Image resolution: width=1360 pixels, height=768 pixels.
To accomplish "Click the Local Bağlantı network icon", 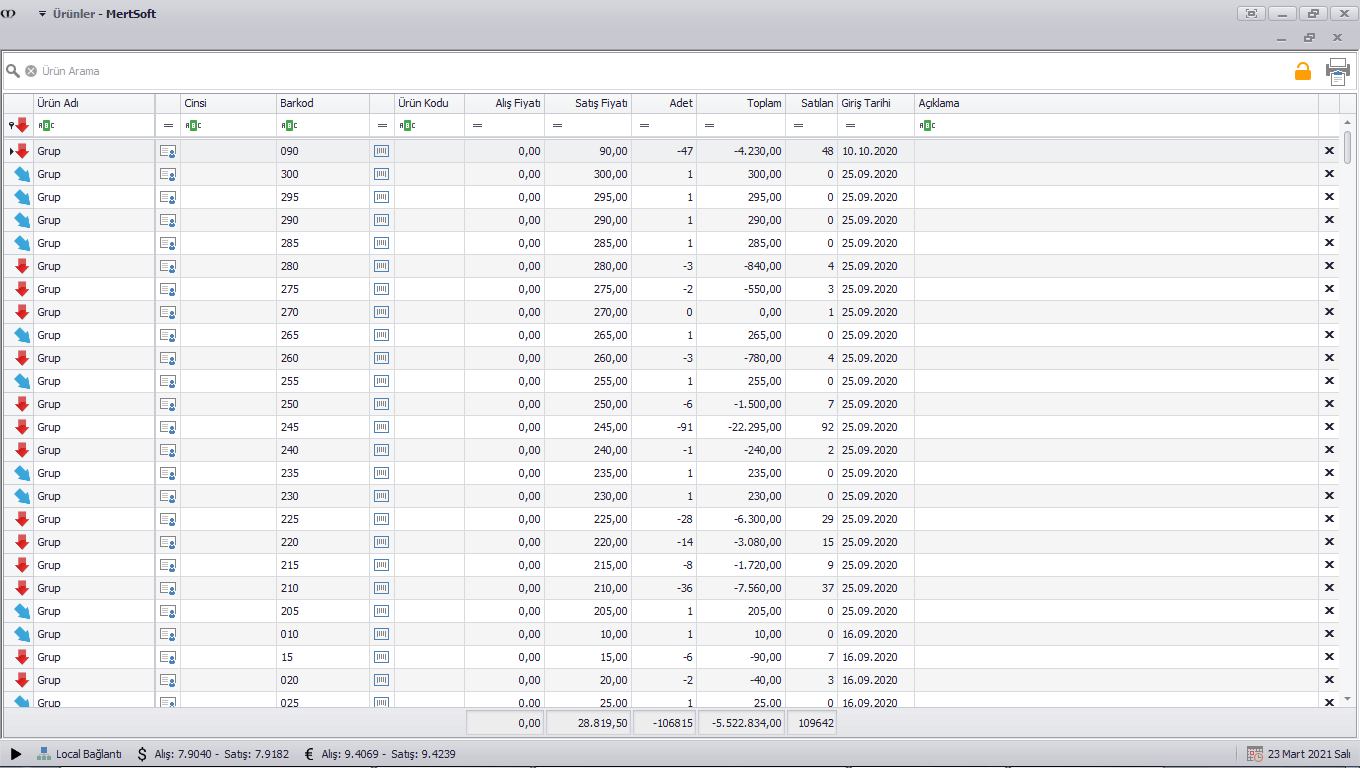I will click(44, 754).
